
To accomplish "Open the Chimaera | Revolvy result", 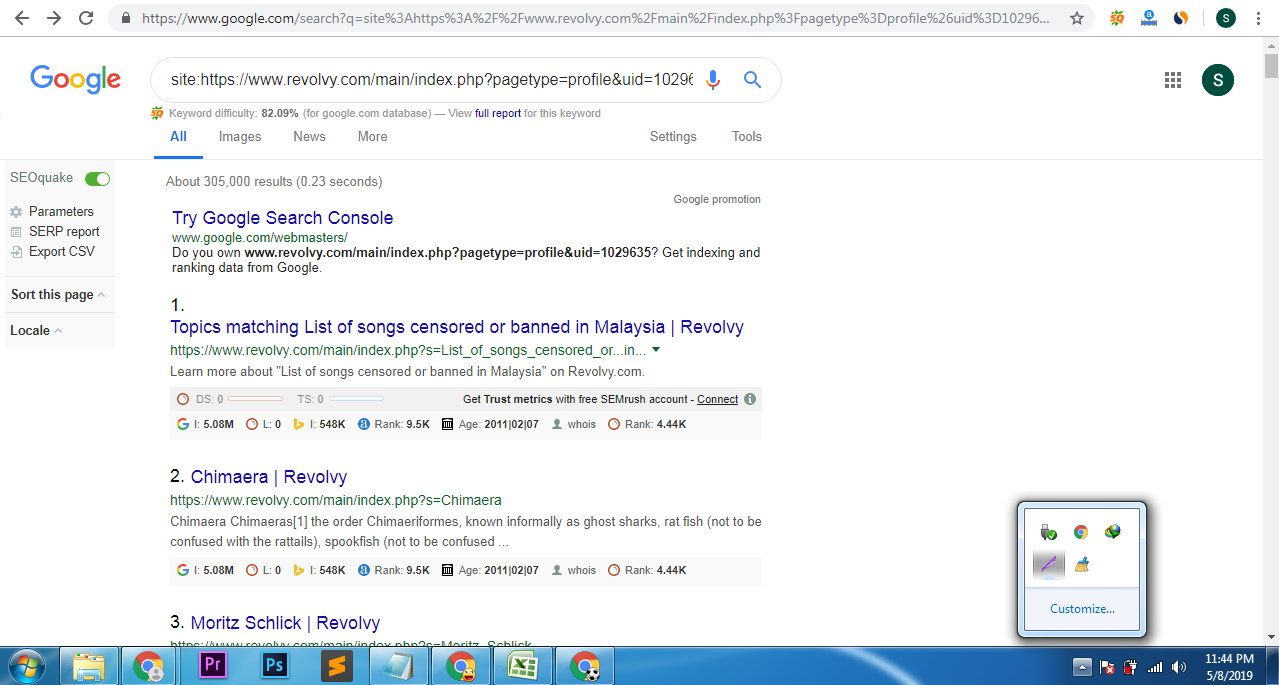I will [269, 477].
